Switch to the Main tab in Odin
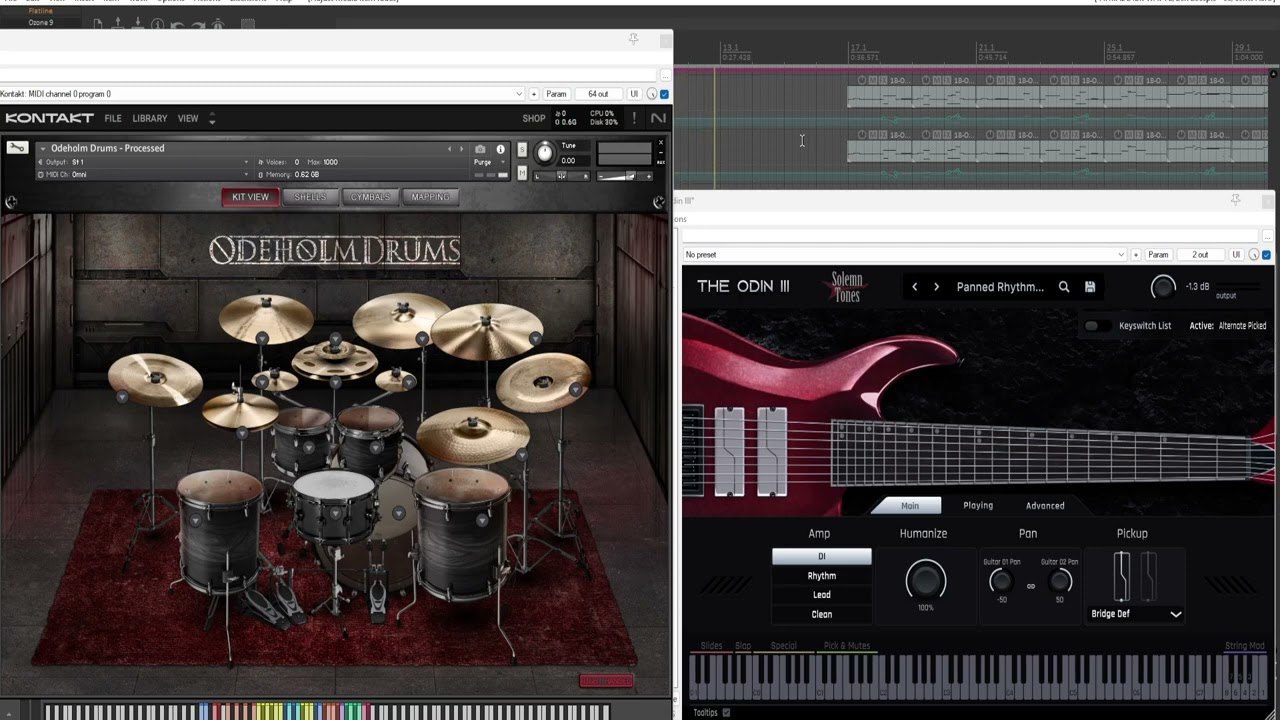1280x720 pixels. (x=909, y=506)
